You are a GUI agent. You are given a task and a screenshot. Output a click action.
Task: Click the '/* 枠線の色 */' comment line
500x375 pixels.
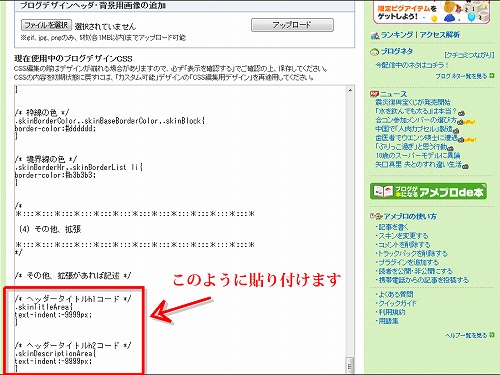tap(42, 113)
